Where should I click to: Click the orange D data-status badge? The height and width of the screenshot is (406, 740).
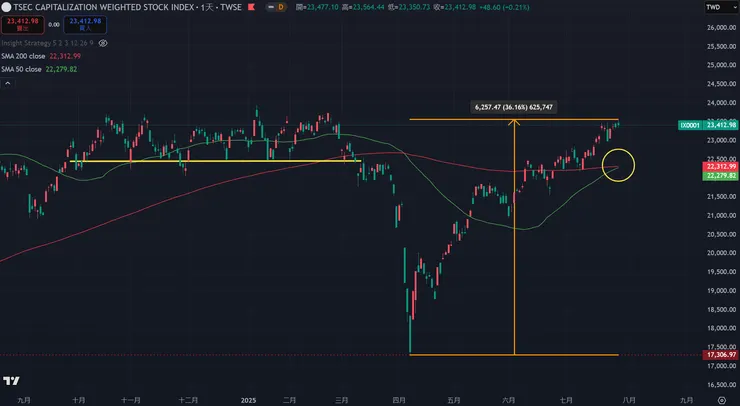[281, 7]
